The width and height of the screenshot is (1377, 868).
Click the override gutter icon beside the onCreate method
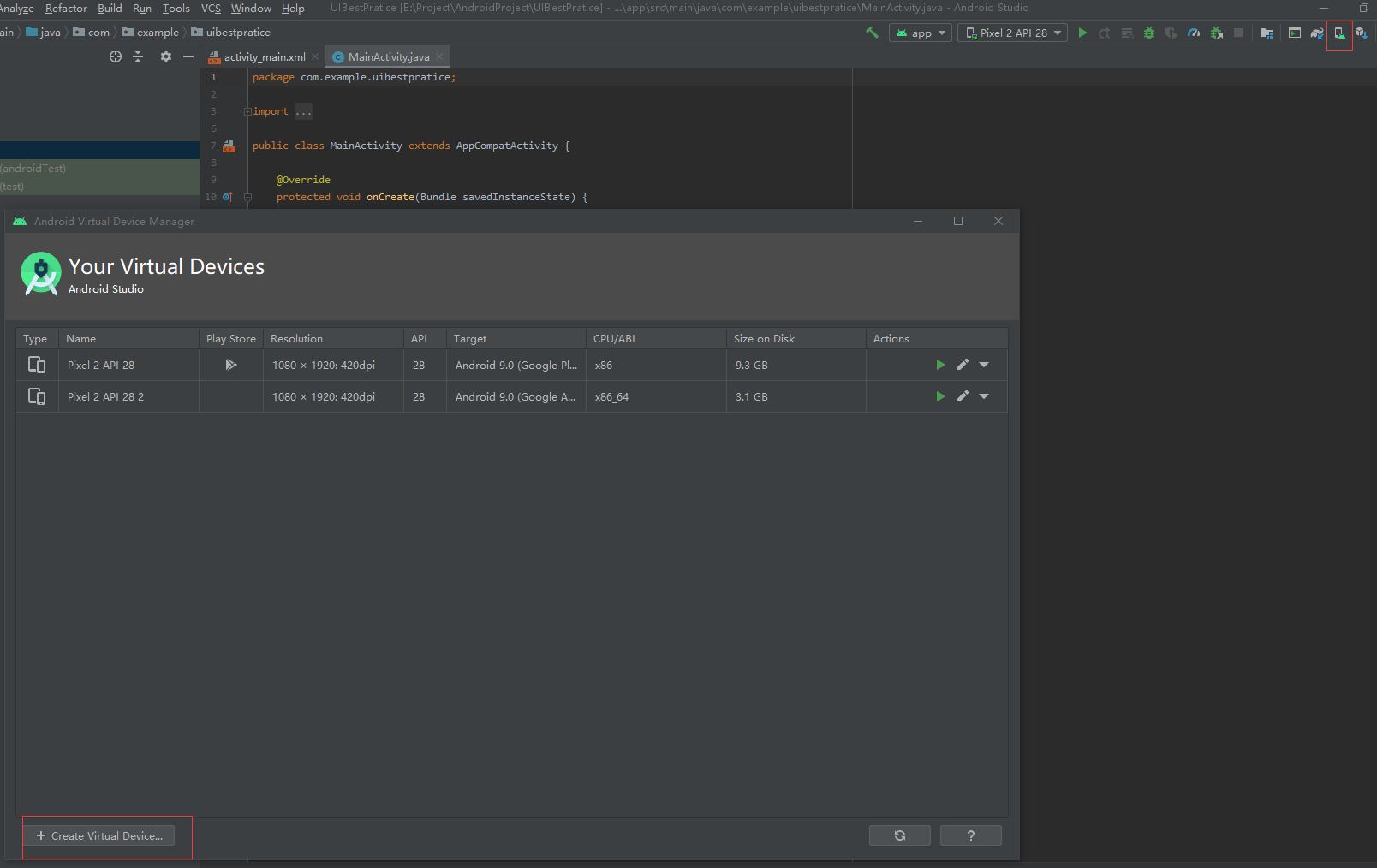tap(228, 197)
